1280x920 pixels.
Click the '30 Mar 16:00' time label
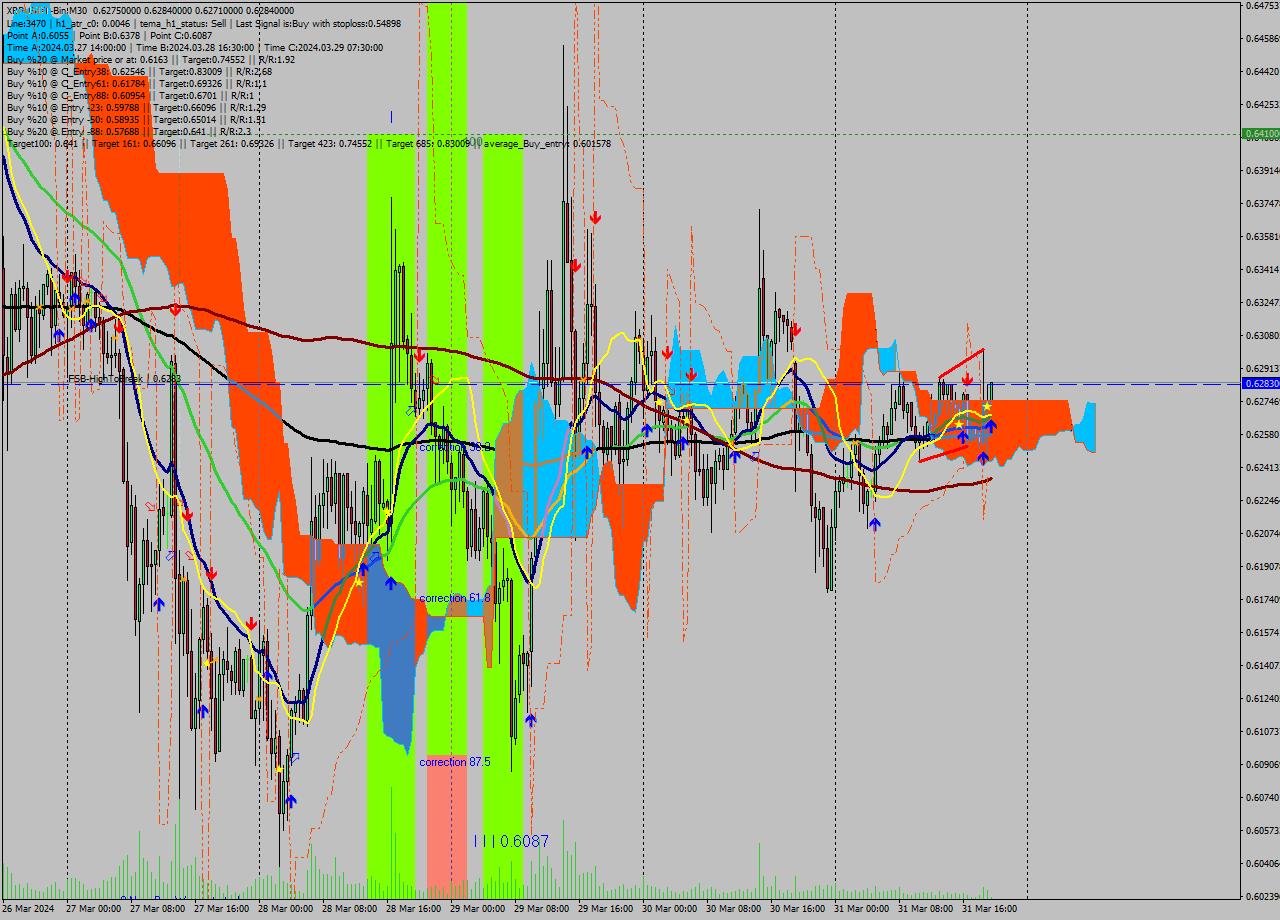coord(797,909)
